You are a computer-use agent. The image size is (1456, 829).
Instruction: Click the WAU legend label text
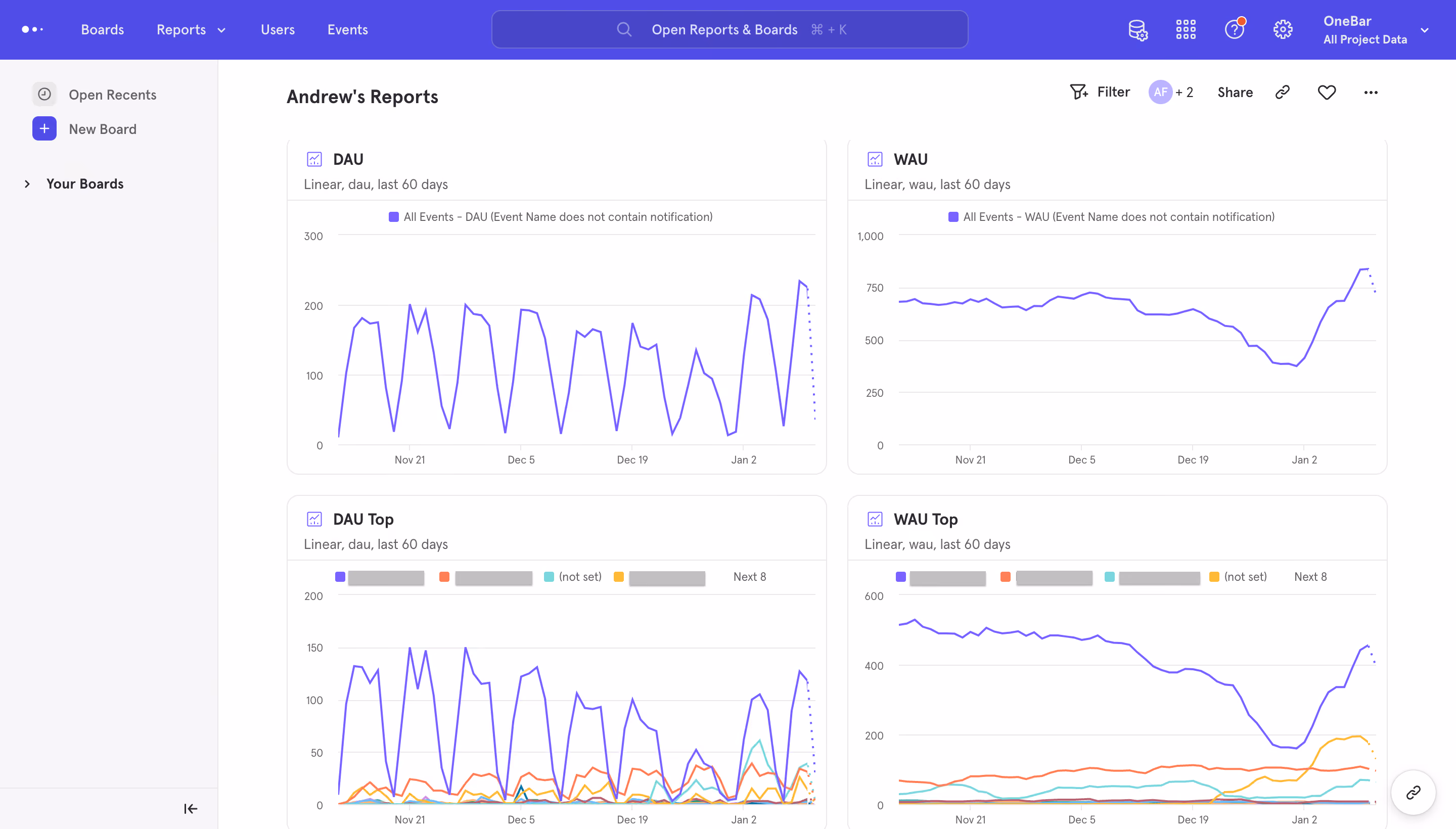pyautogui.click(x=1119, y=217)
